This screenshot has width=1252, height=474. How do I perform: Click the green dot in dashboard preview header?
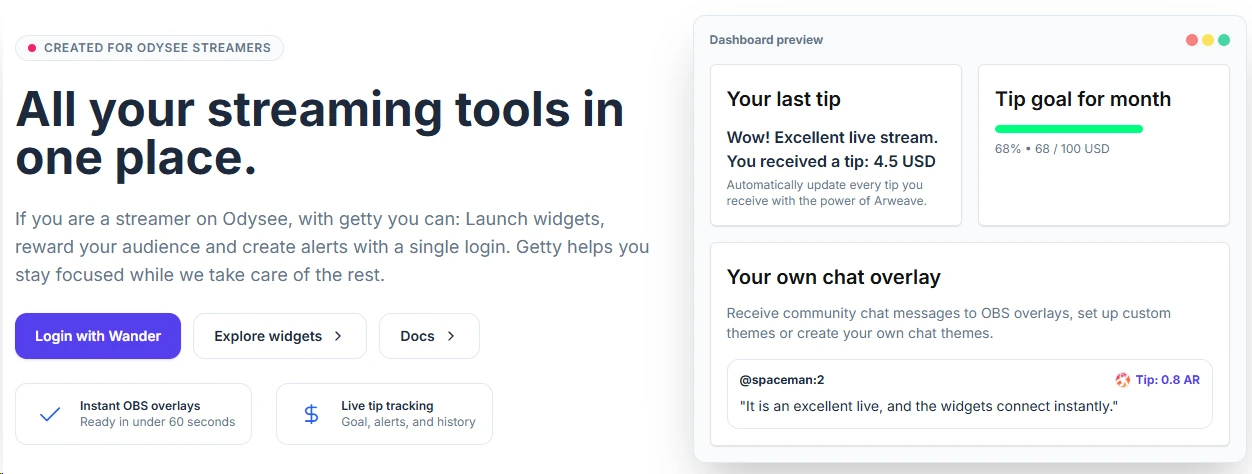1224,40
